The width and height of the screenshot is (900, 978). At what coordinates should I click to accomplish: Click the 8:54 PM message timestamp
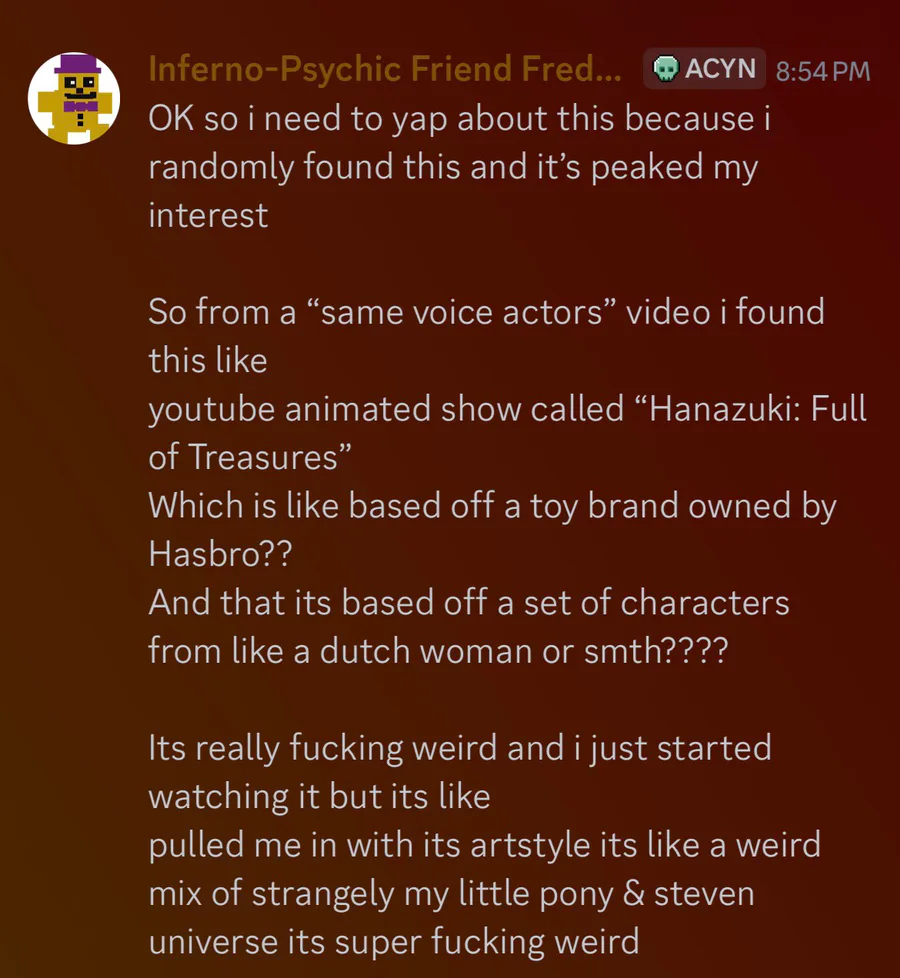822,71
